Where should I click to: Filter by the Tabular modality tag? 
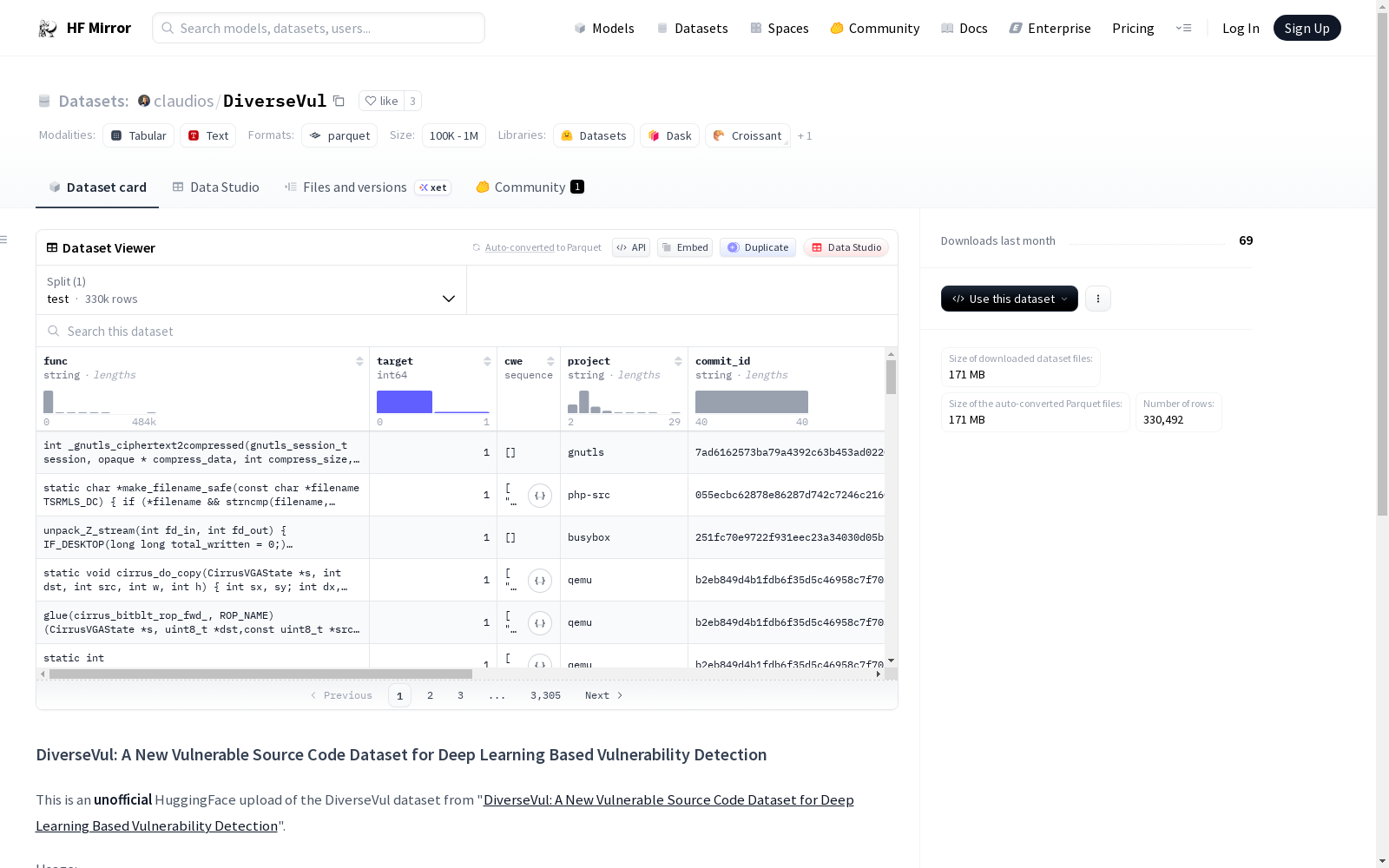139,135
